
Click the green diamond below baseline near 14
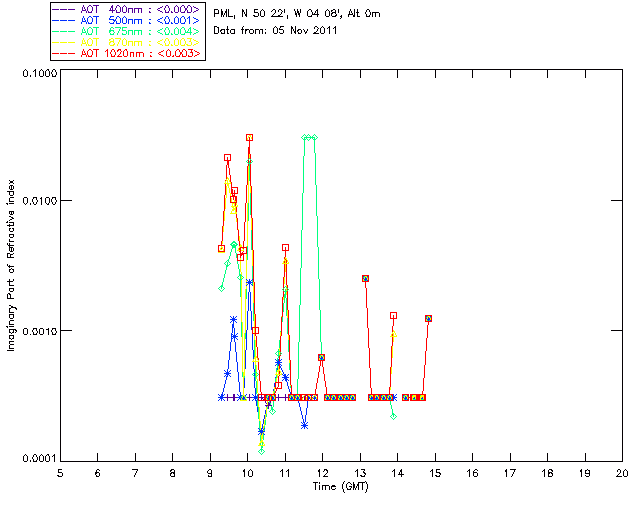point(393,416)
